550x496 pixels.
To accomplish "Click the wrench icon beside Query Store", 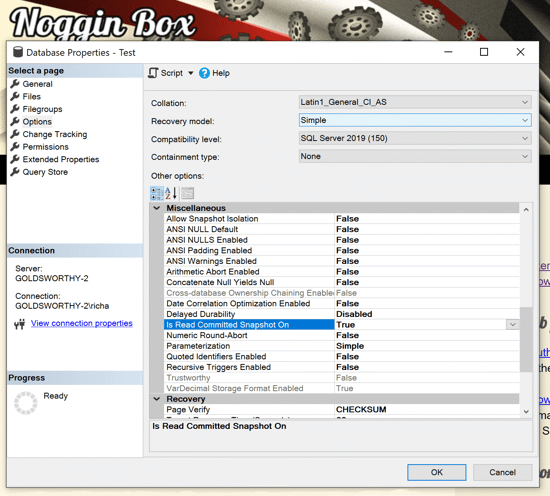I will 15,172.
